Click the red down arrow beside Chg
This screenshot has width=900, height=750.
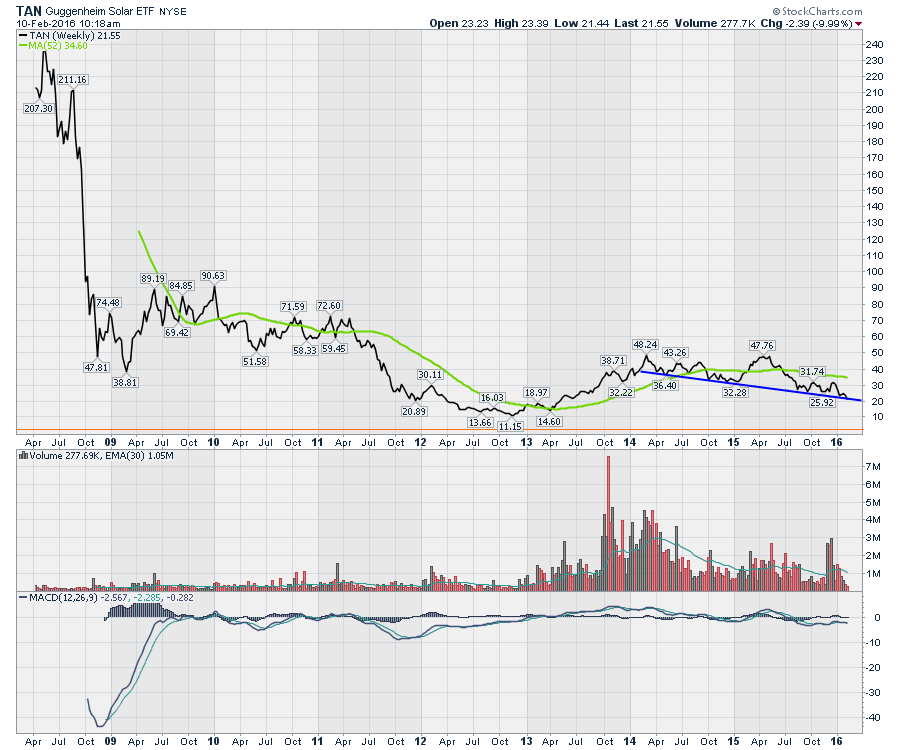click(858, 24)
